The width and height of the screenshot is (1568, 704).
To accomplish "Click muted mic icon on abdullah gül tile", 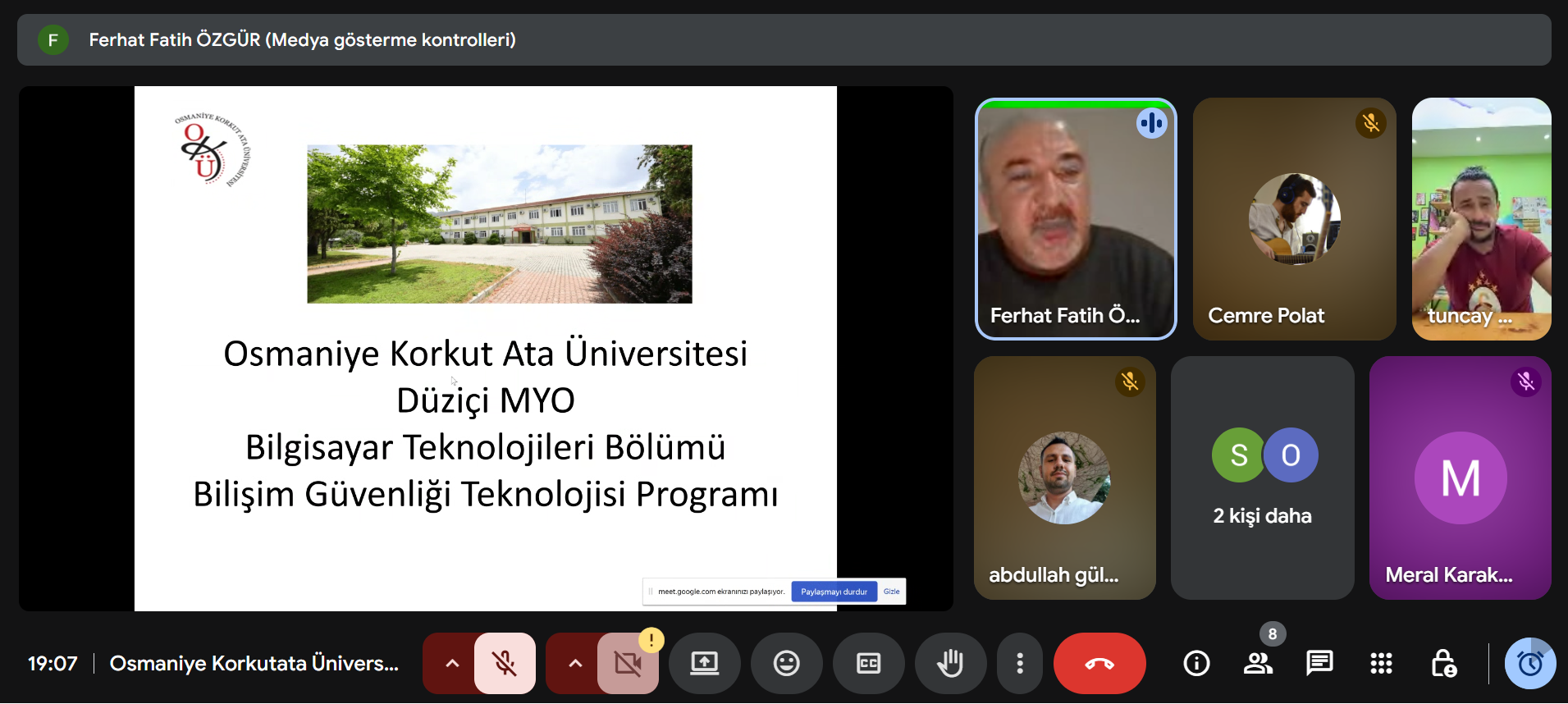I will [x=1130, y=382].
